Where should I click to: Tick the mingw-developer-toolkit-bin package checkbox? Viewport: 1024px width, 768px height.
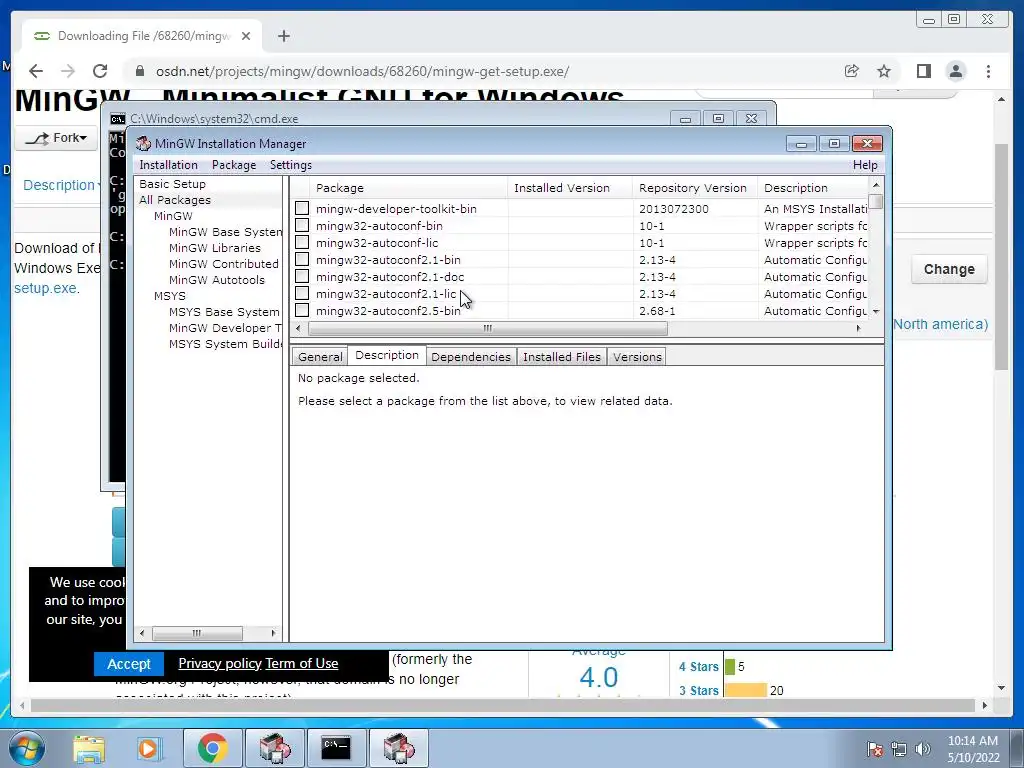(x=302, y=208)
